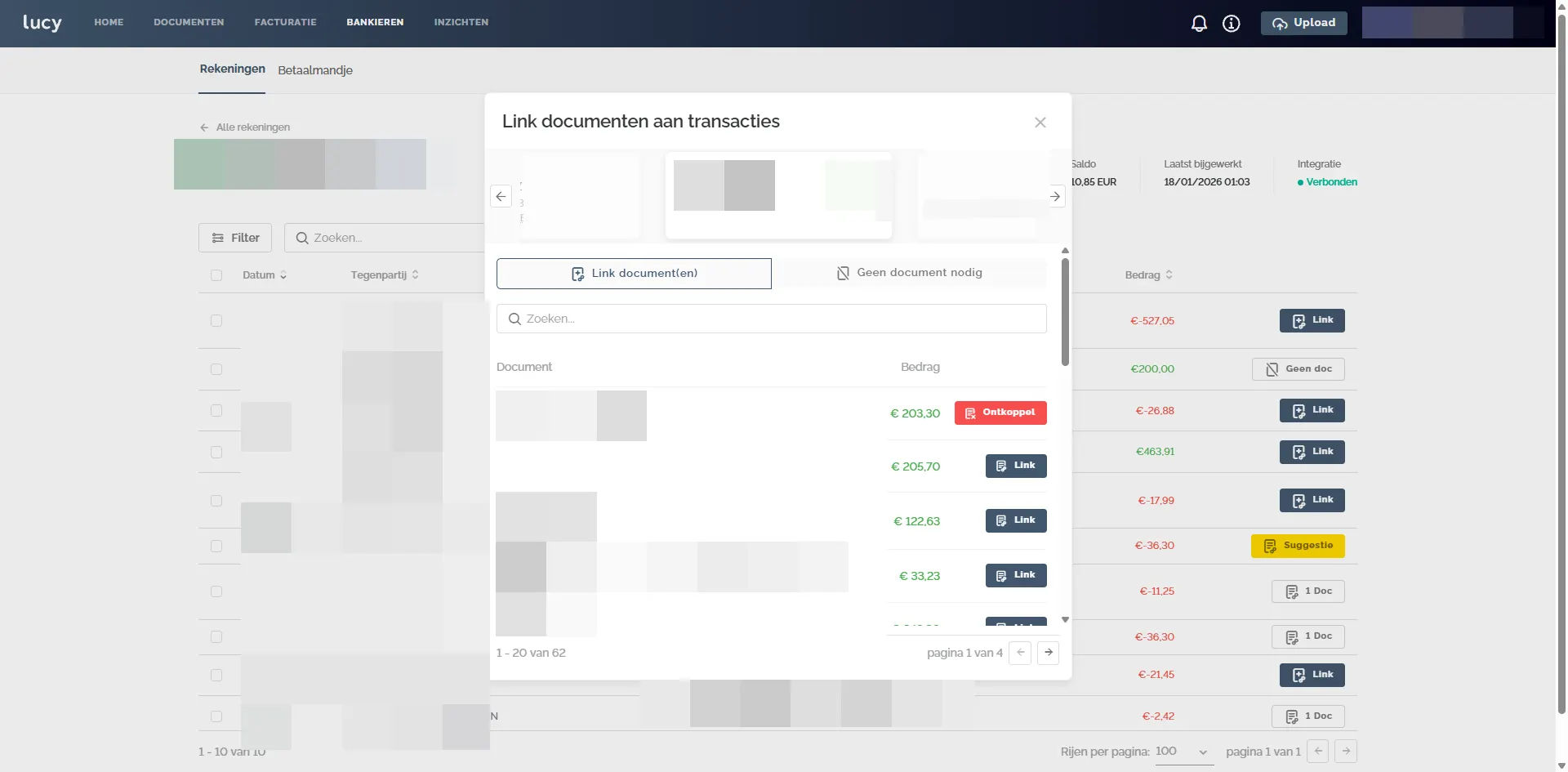Screen dimensions: 1568x772
Task: Check the Suggestie transaction row checkbox
Action: (216, 546)
